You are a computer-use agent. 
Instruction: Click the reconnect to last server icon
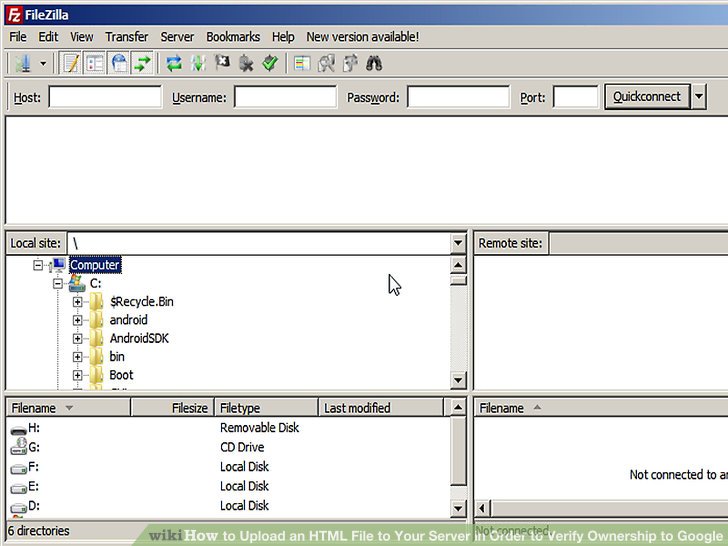(270, 63)
